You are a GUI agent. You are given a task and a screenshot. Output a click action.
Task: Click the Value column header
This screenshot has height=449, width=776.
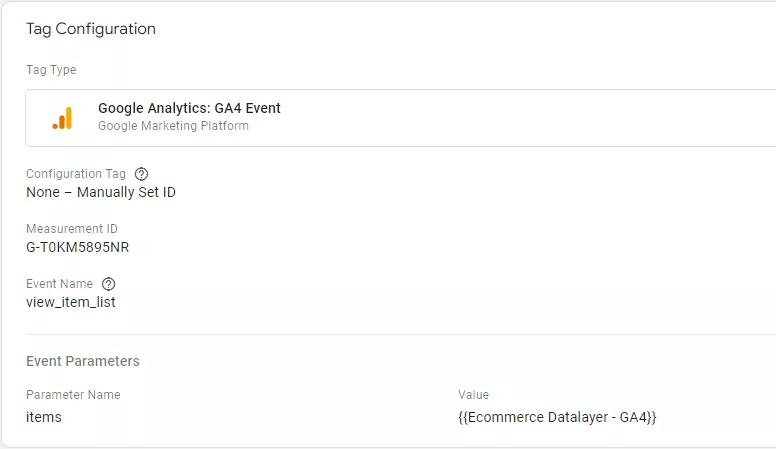tap(473, 395)
